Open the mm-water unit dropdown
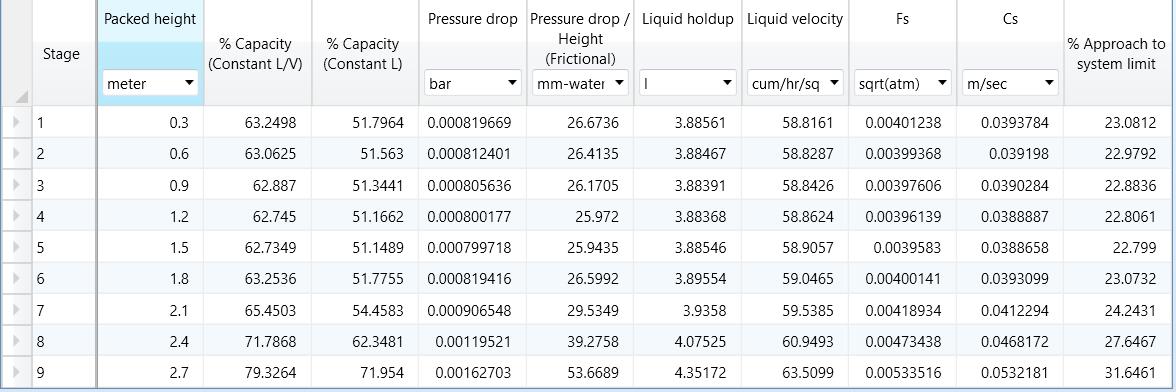Viewport: 1176px width, 392px height. point(580,83)
